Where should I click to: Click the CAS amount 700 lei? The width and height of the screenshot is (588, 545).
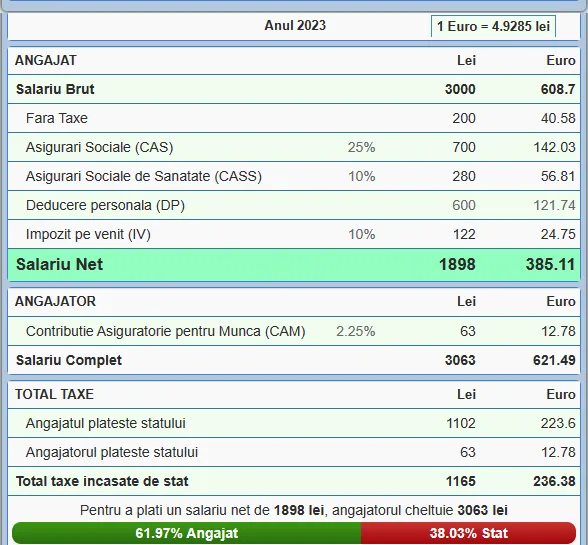[x=464, y=147]
